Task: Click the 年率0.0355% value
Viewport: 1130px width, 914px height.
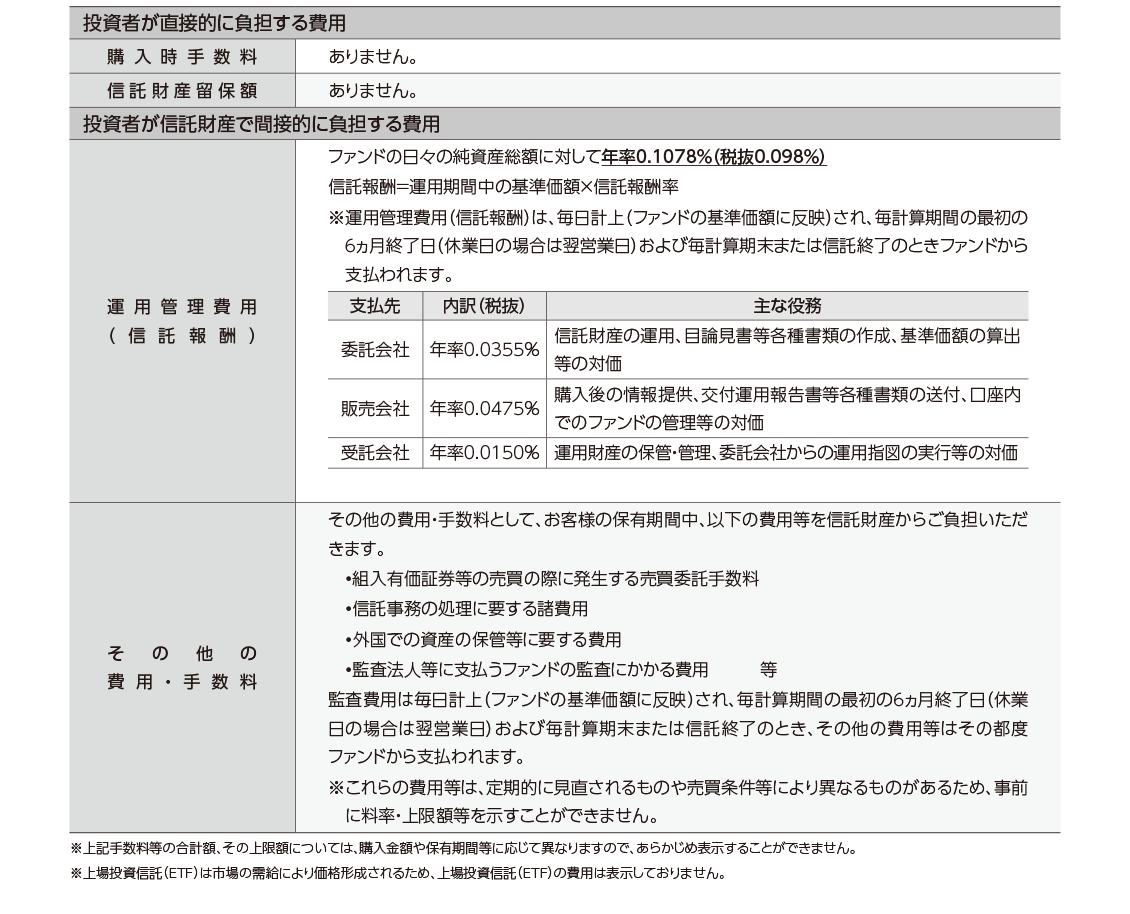Action: pyautogui.click(x=484, y=350)
